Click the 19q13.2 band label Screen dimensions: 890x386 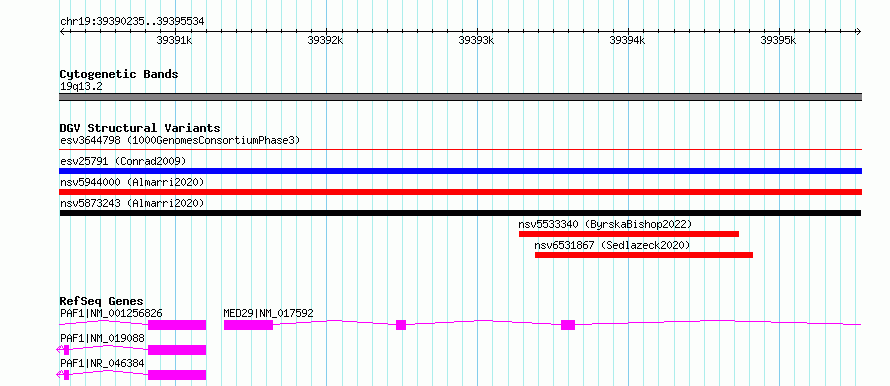pos(81,87)
